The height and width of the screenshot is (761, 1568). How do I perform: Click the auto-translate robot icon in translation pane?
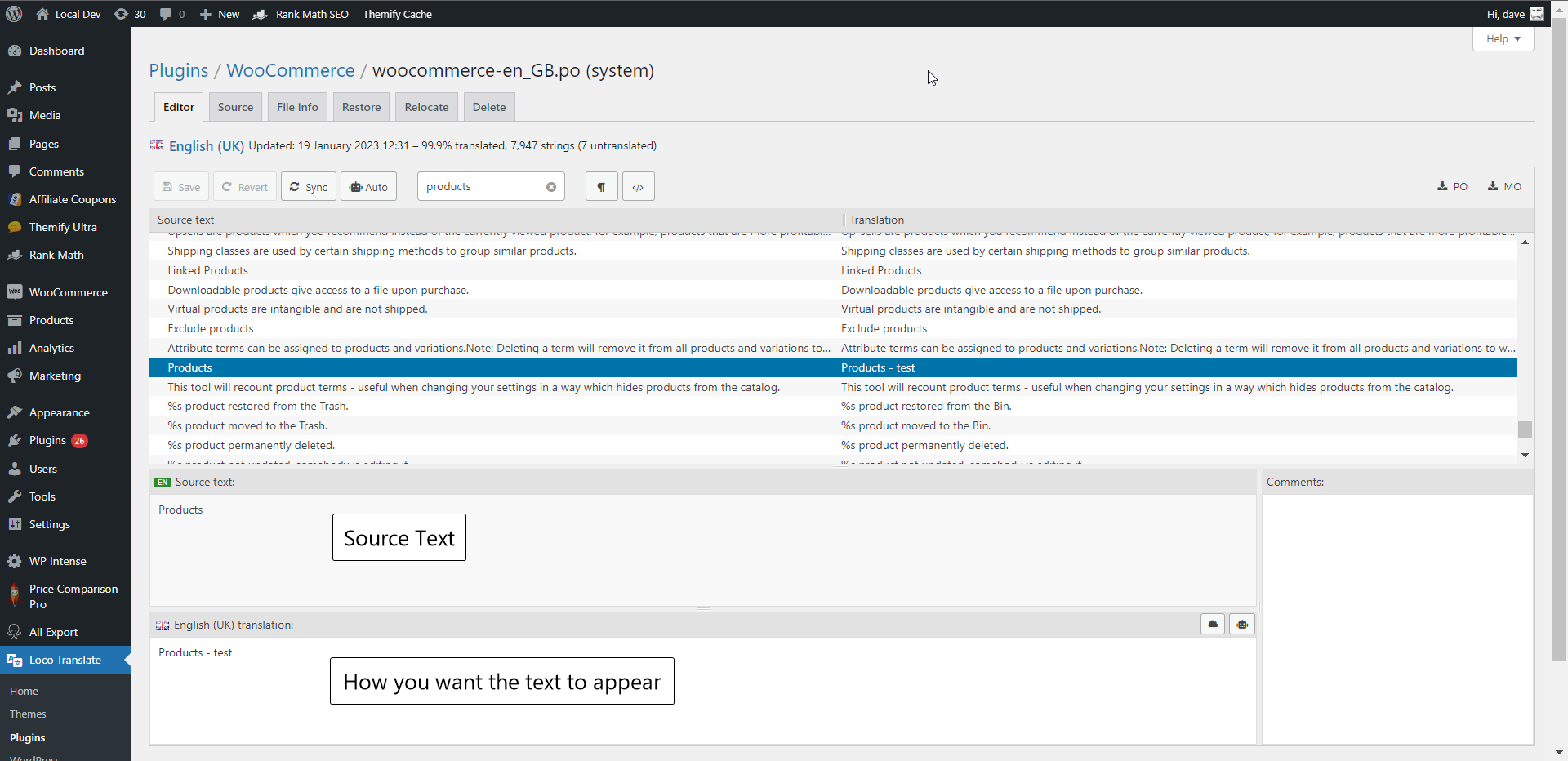tap(1242, 625)
